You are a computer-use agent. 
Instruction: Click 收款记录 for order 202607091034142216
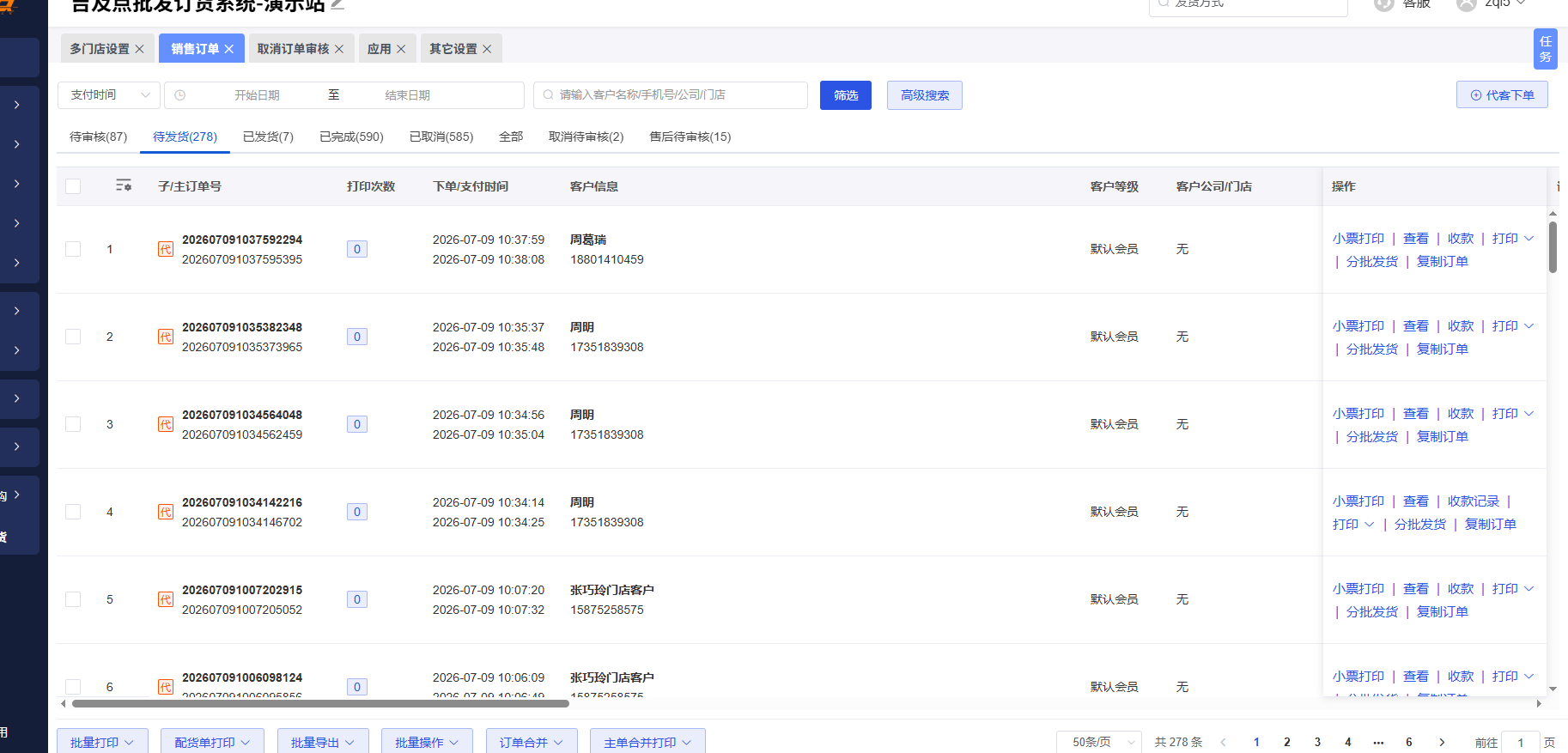(x=1474, y=501)
